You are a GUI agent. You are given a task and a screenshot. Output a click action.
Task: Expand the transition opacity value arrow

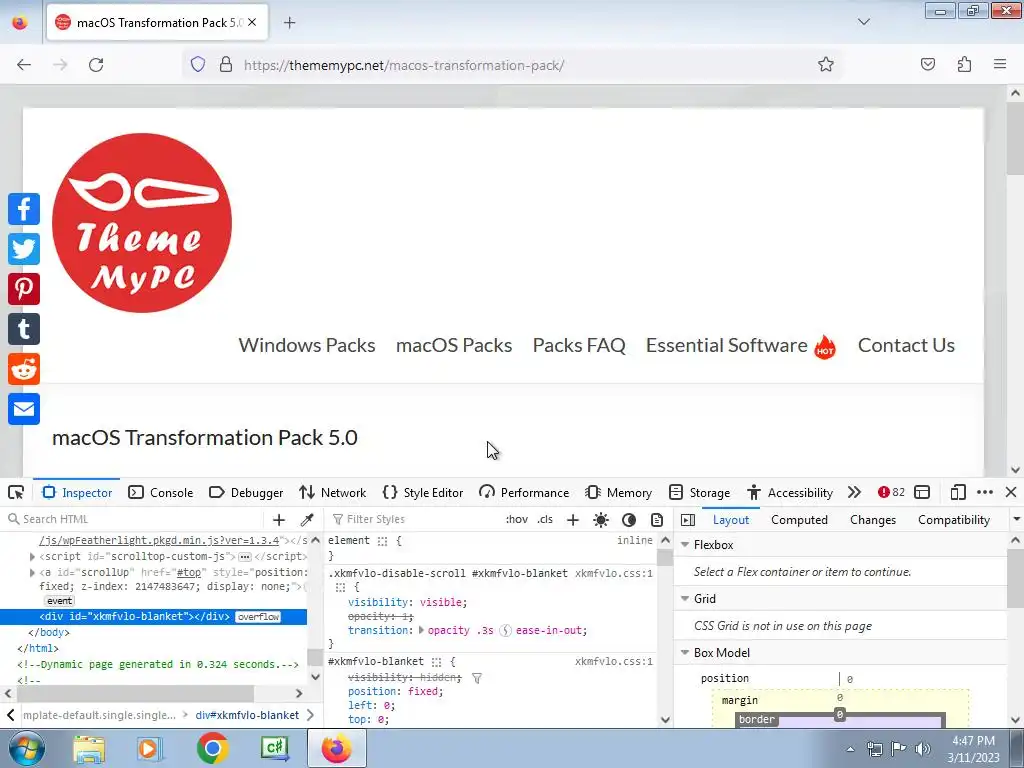(x=421, y=630)
